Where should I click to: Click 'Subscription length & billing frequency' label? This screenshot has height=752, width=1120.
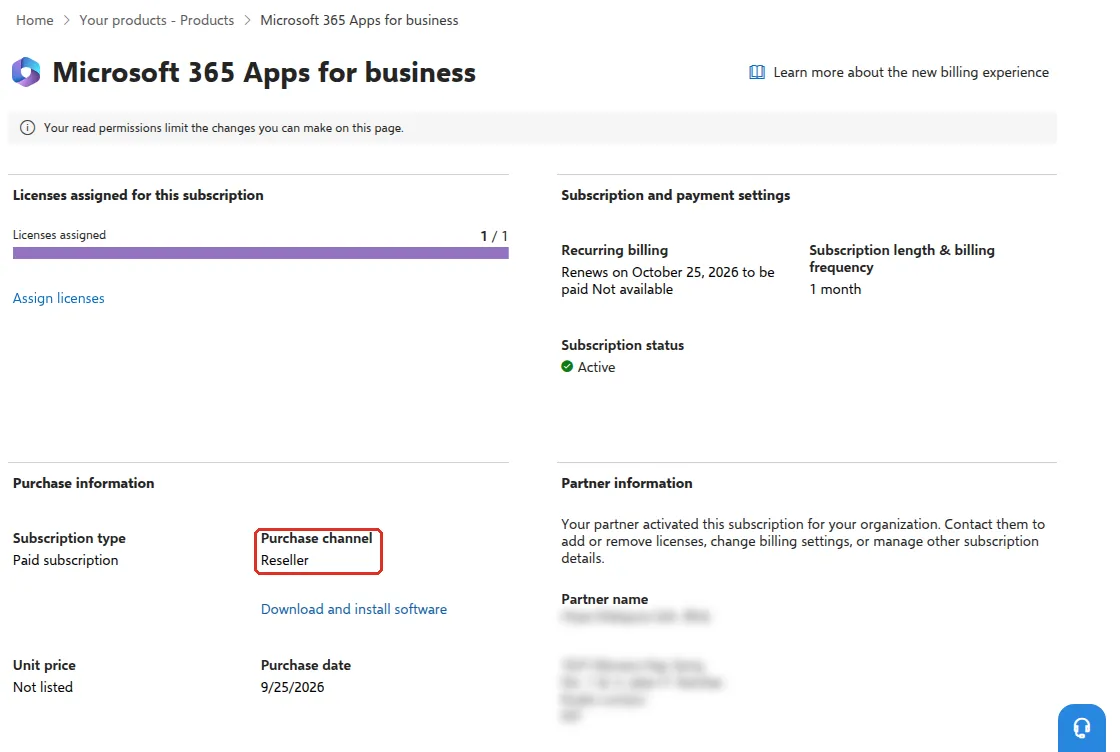[x=901, y=259]
